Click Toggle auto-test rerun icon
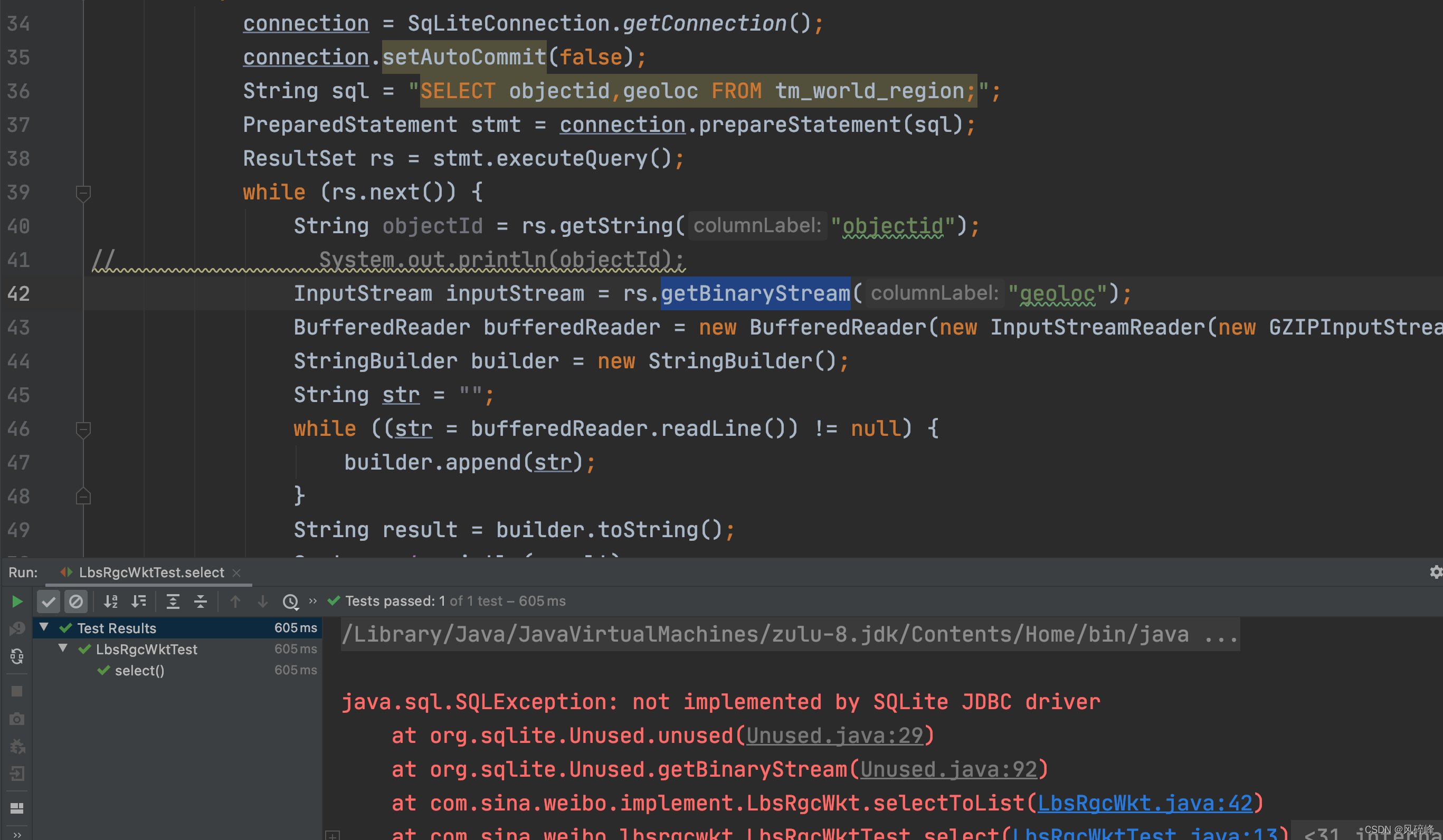The image size is (1443, 840). coord(17,656)
